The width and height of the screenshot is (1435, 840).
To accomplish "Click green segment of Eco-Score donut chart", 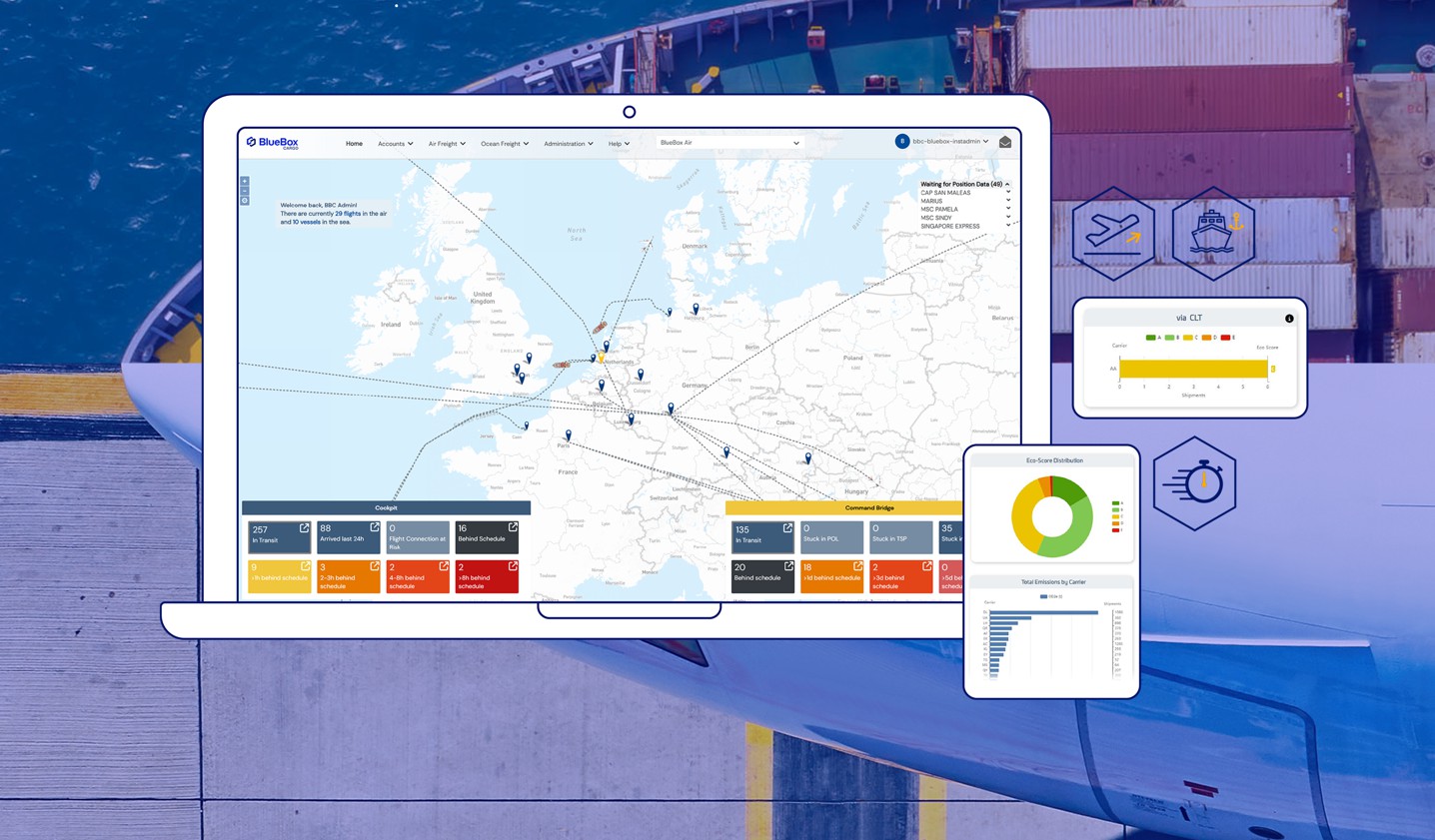I will [x=1077, y=532].
